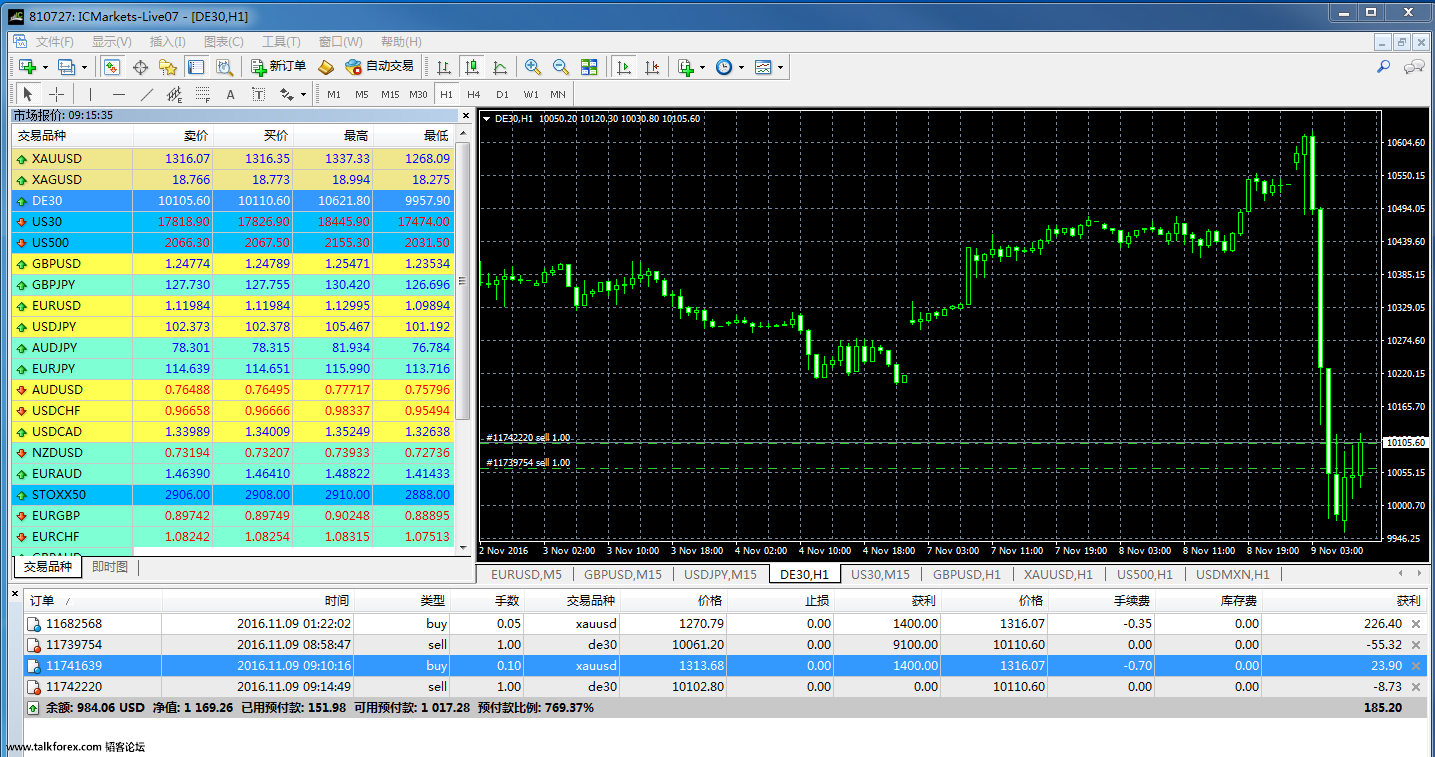Toggle the Navigator panel star-folder icon

(x=168, y=67)
